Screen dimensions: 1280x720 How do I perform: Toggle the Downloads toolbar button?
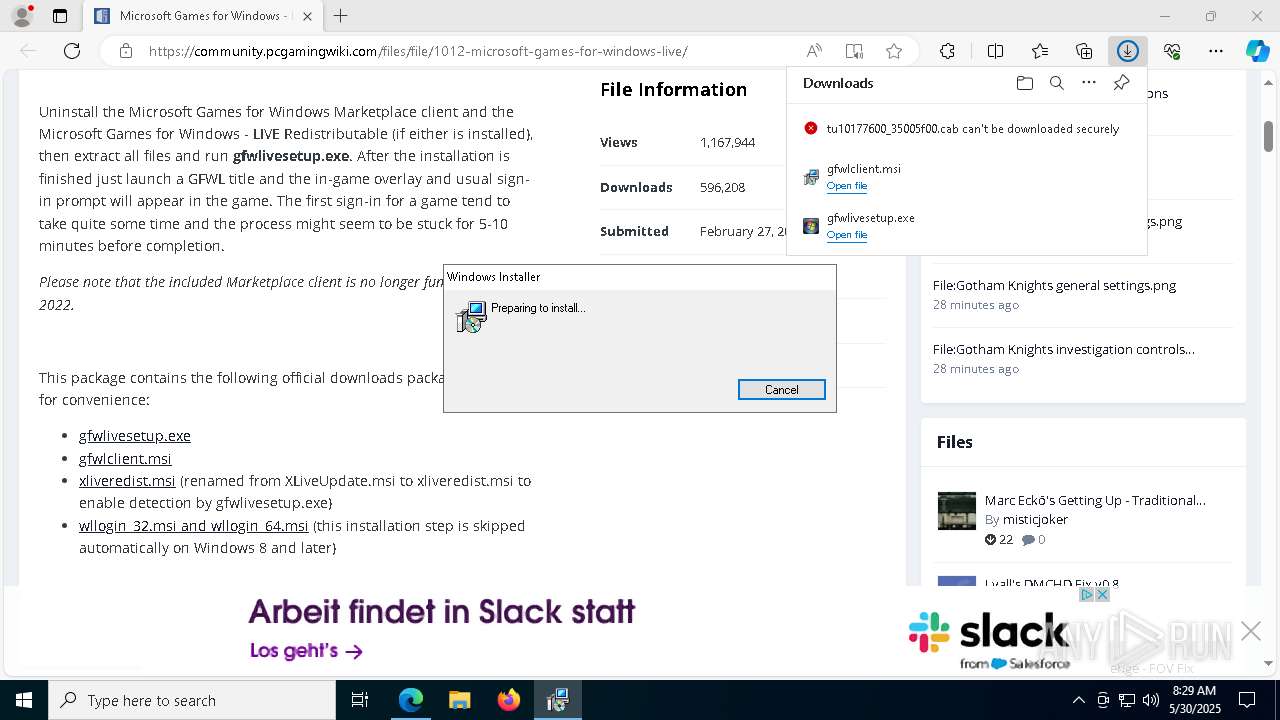tap(1128, 51)
